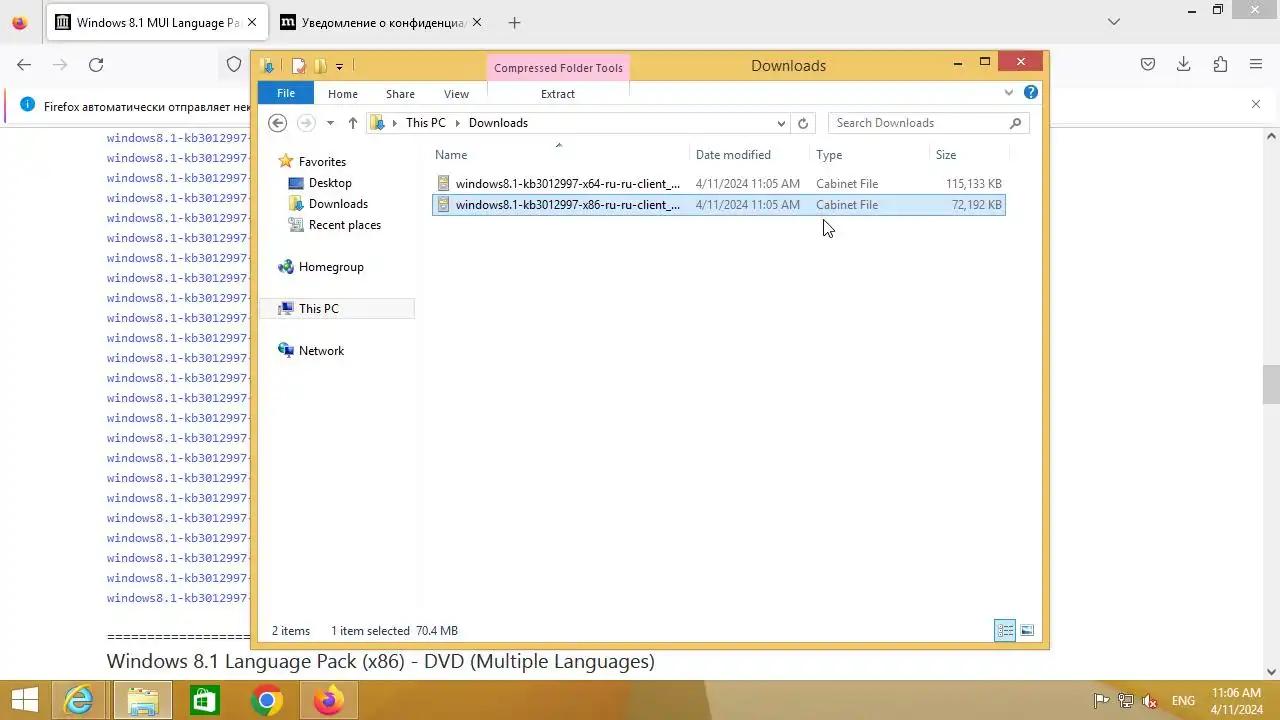Viewport: 1280px width, 720px height.
Task: Select Network in navigation pane
Action: pyautogui.click(x=321, y=351)
